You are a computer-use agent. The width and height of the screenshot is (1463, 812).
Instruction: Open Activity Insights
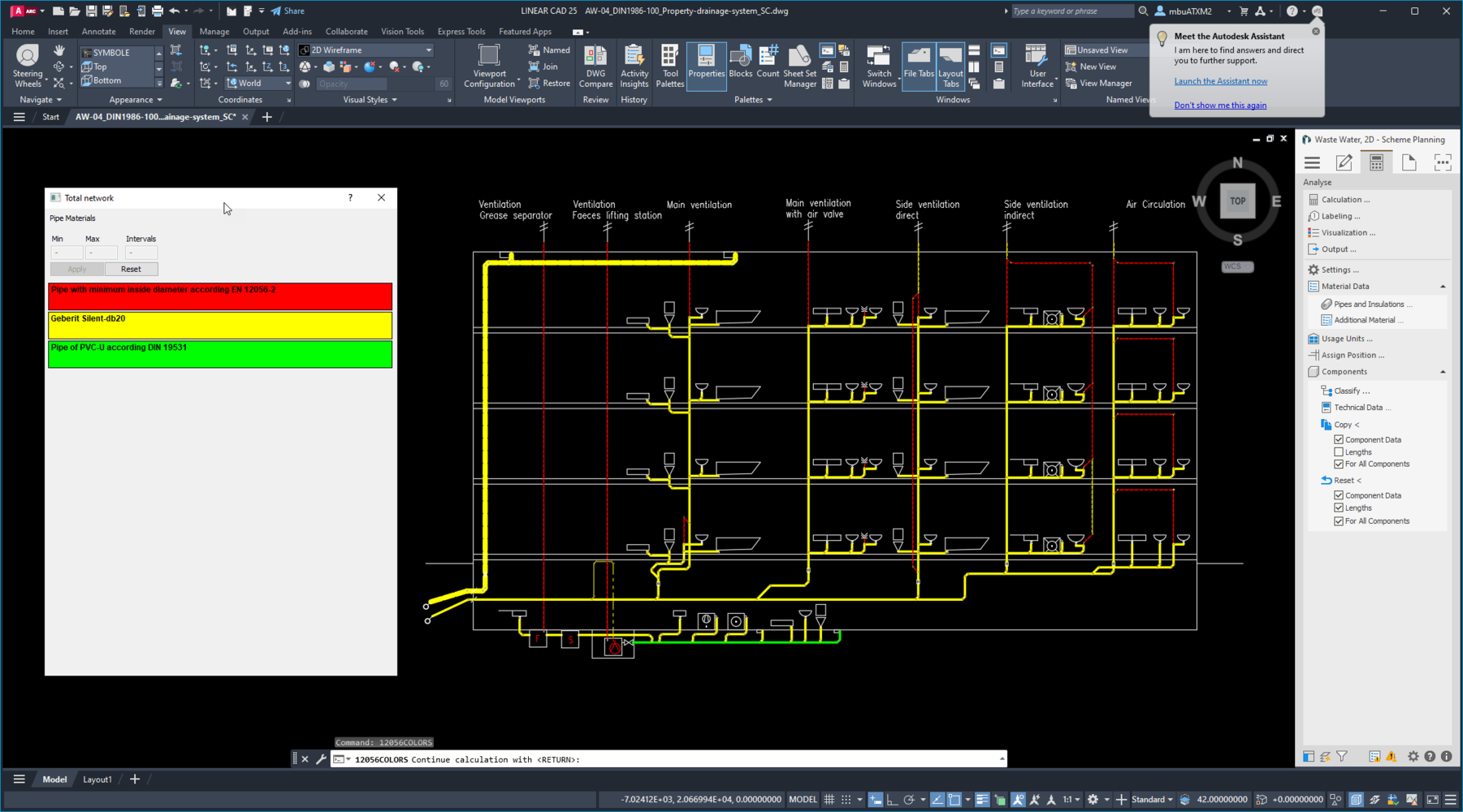634,66
